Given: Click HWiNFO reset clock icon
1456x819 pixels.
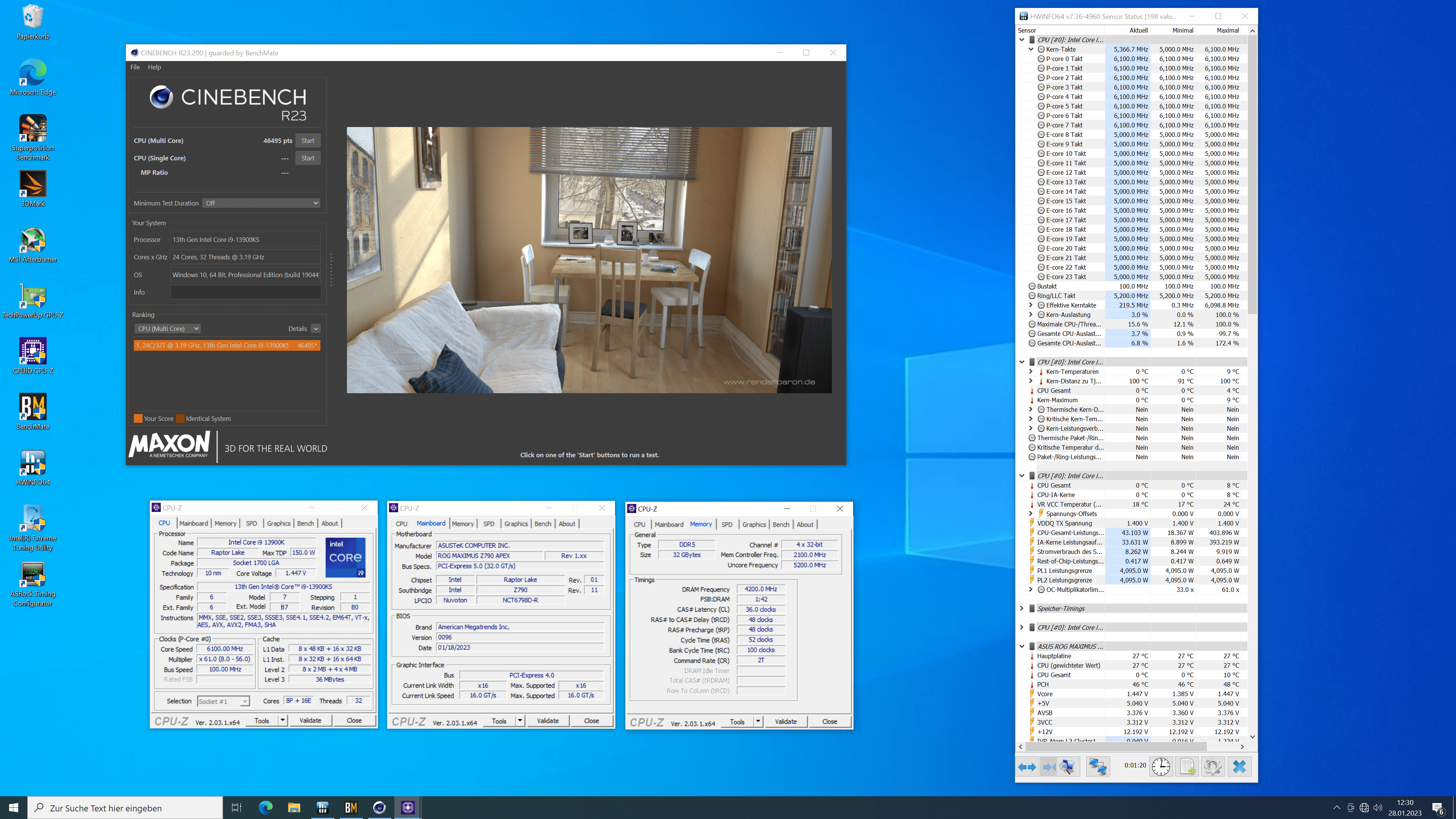Looking at the screenshot, I should (x=1161, y=766).
